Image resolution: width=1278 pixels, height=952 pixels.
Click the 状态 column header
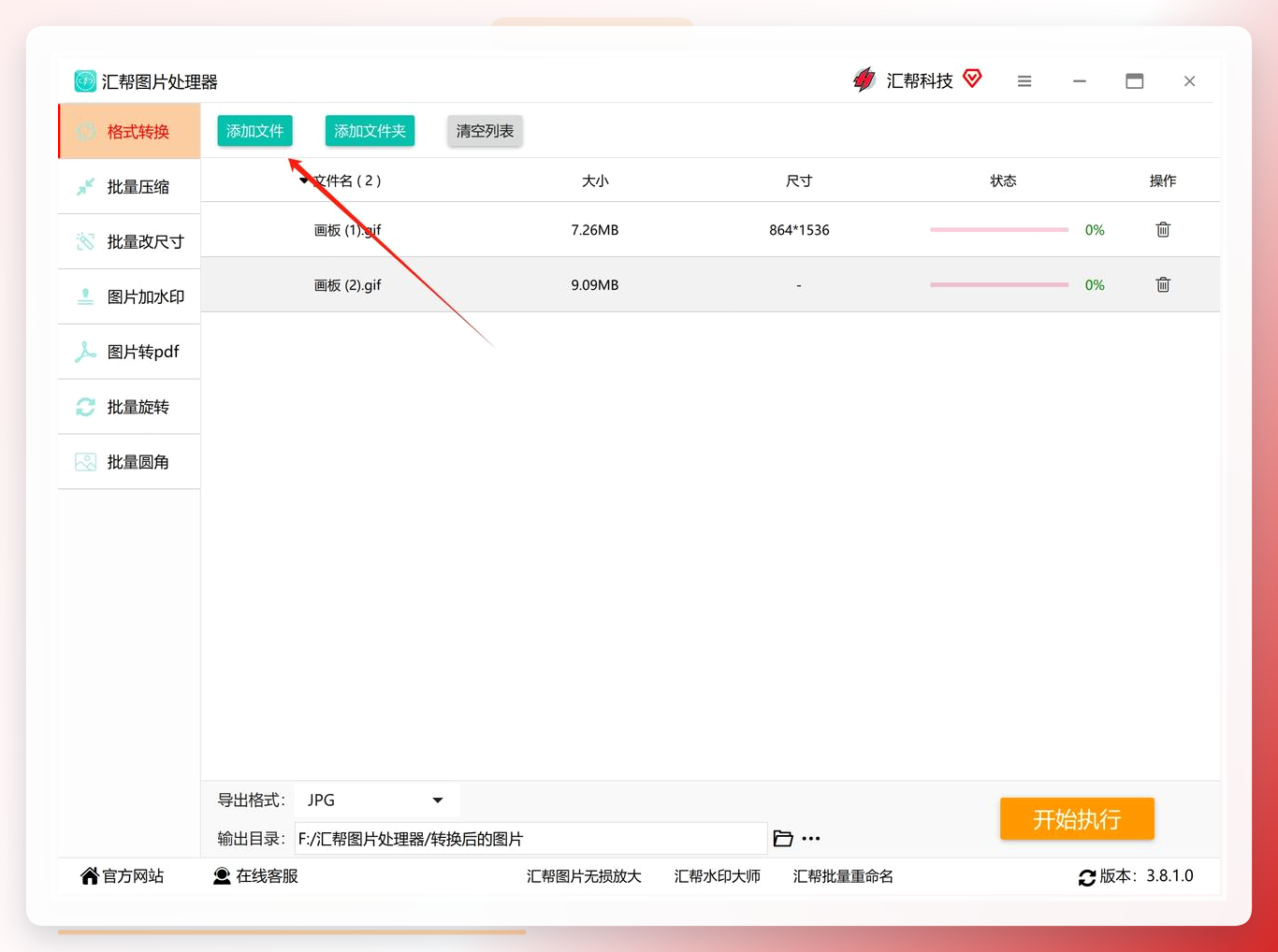pyautogui.click(x=1003, y=180)
